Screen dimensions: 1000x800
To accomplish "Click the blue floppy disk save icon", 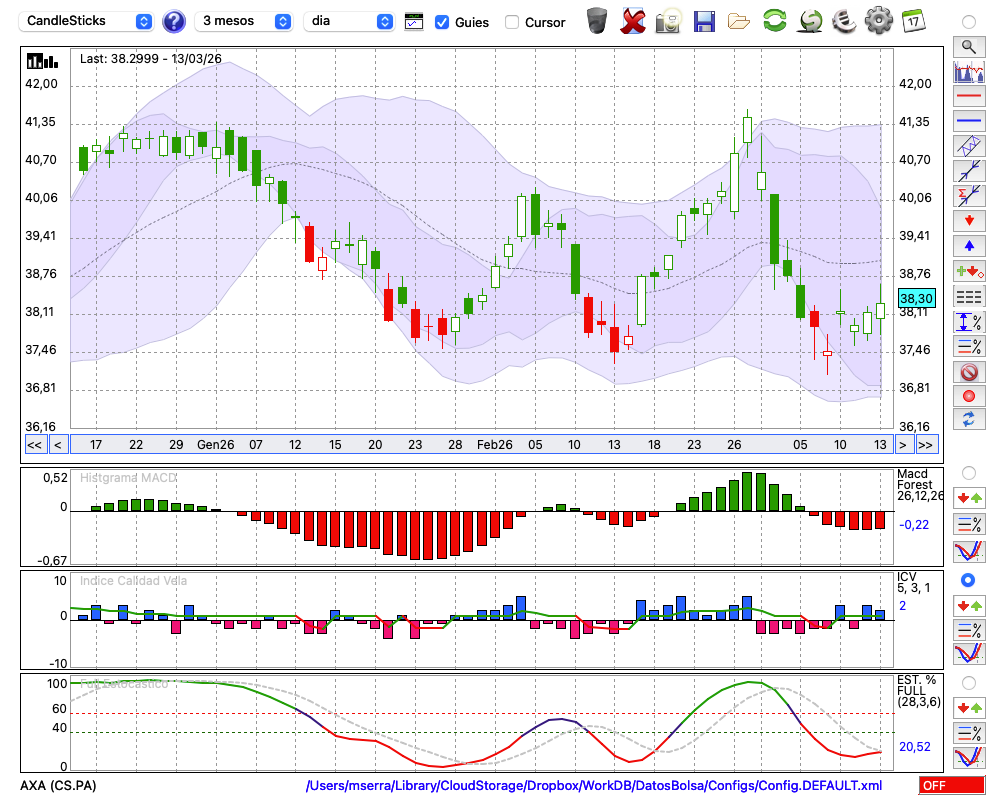I will (x=704, y=21).
